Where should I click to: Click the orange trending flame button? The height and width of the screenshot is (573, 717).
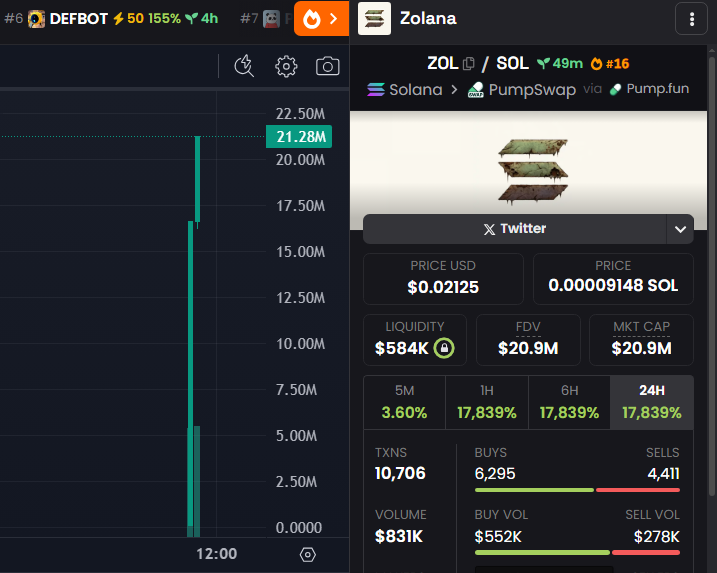click(321, 18)
